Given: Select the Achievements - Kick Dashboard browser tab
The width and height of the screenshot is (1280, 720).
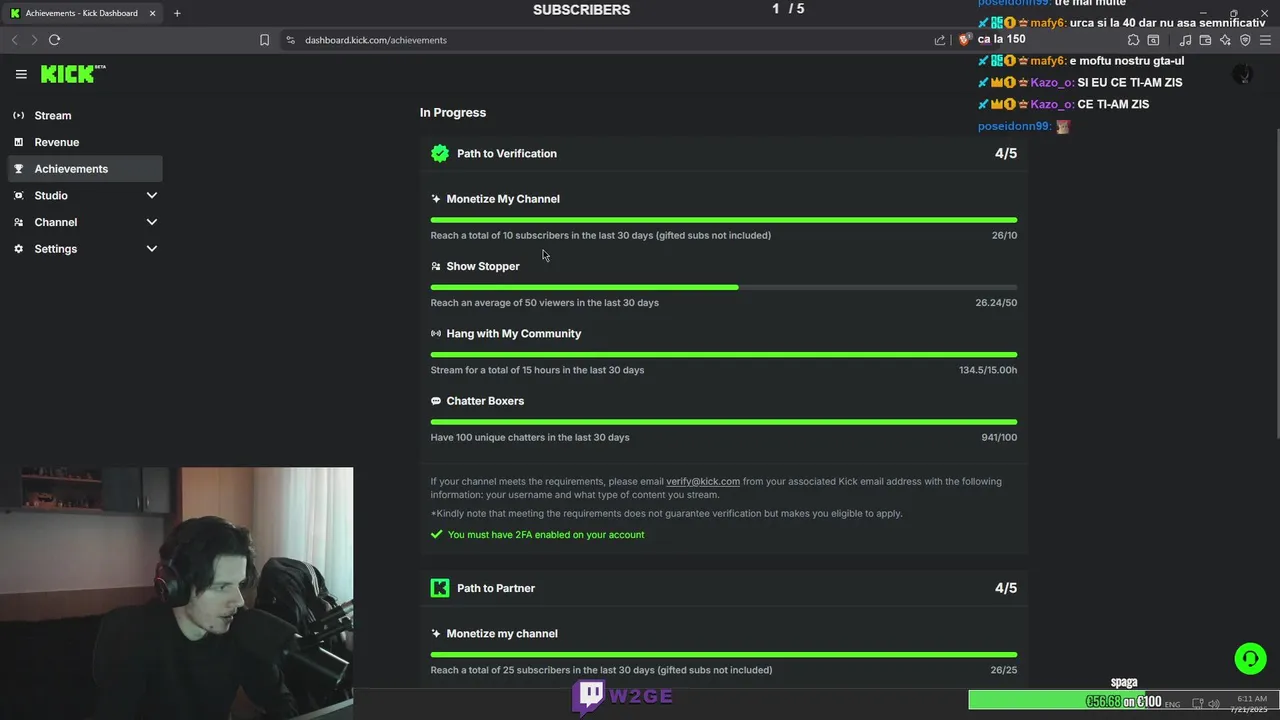Looking at the screenshot, I should [83, 13].
